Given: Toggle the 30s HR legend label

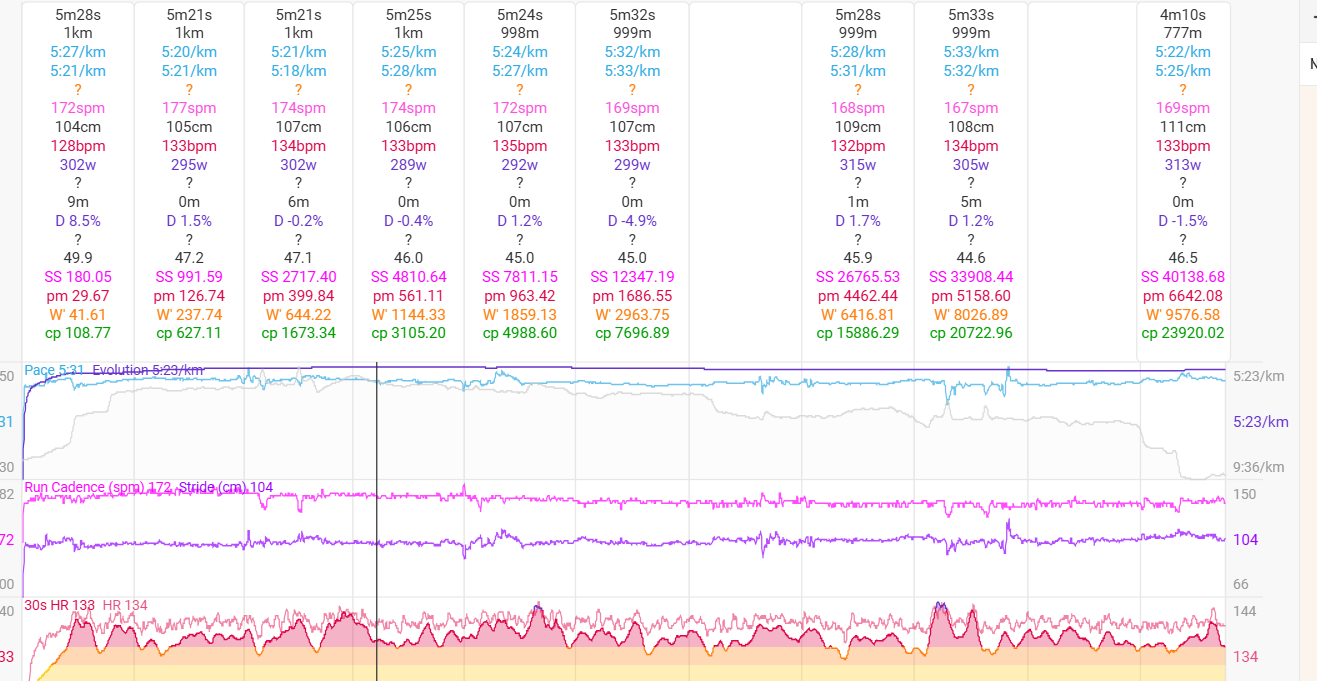Looking at the screenshot, I should tap(58, 605).
